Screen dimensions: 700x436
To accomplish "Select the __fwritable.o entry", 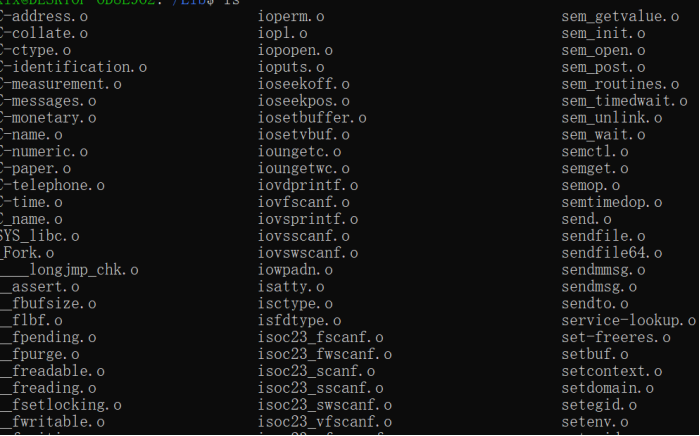I will (52, 422).
